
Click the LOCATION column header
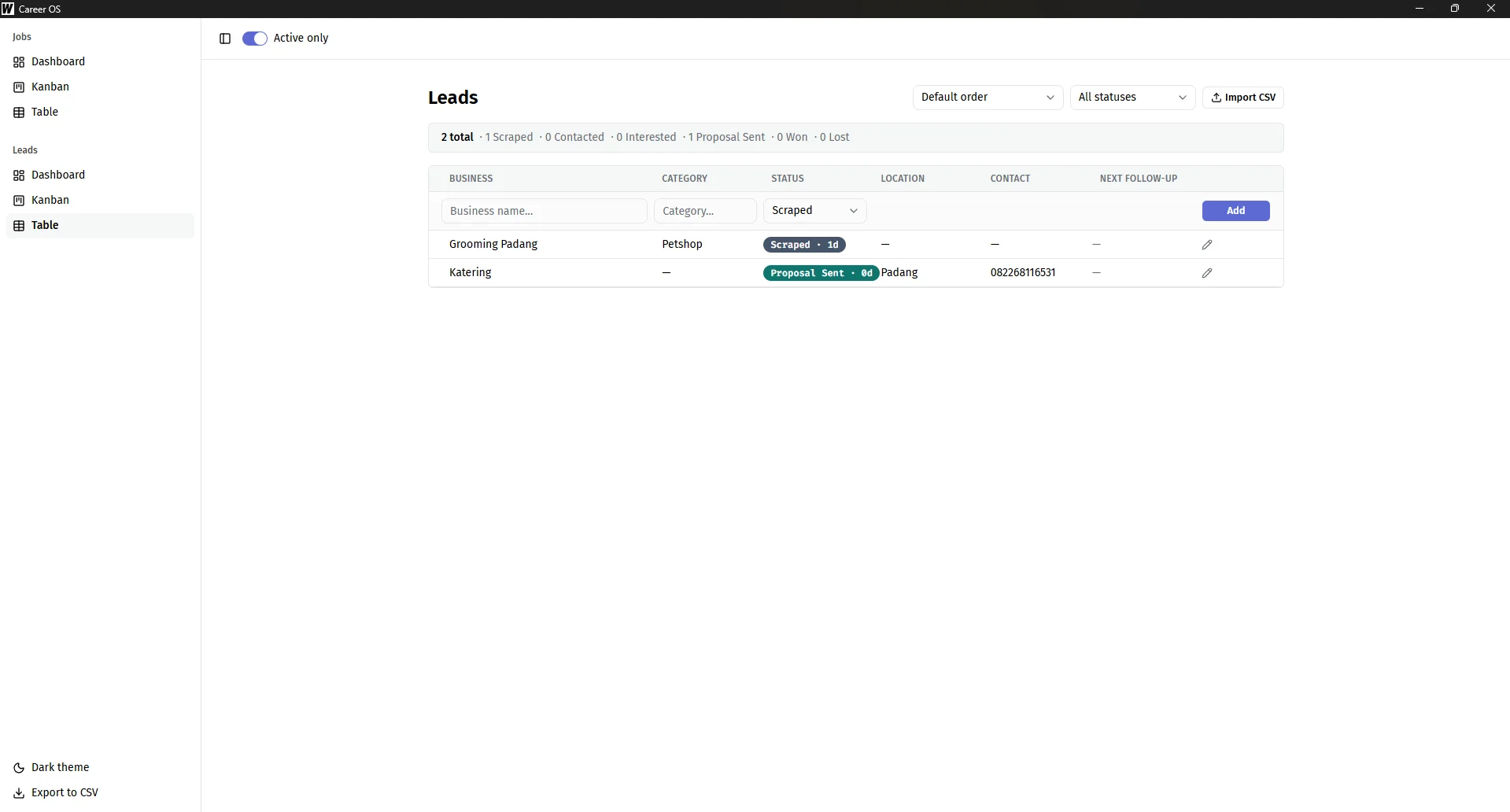click(x=903, y=179)
